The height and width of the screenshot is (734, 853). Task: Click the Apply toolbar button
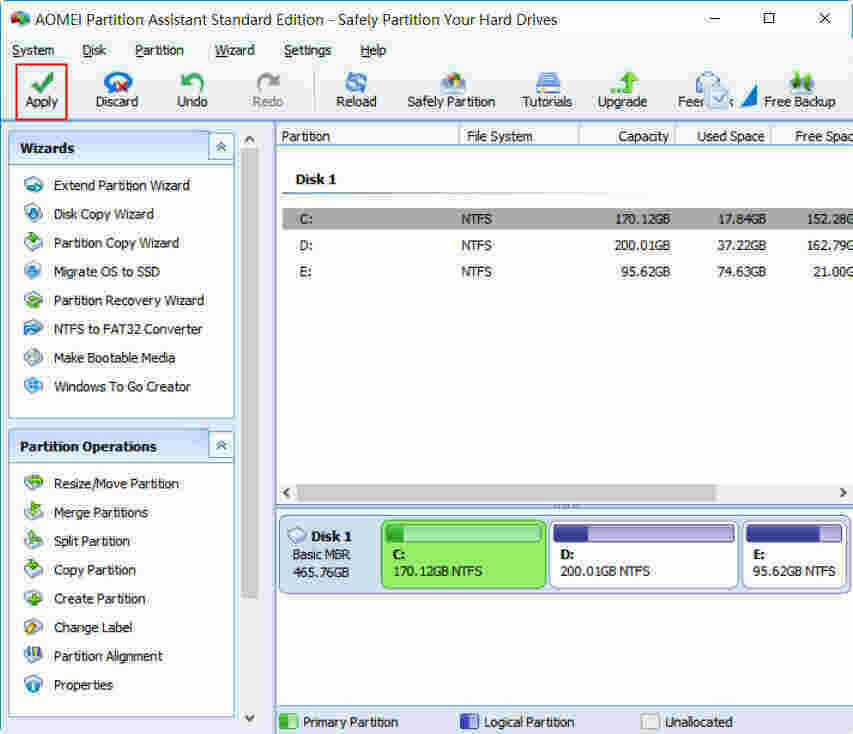(42, 90)
